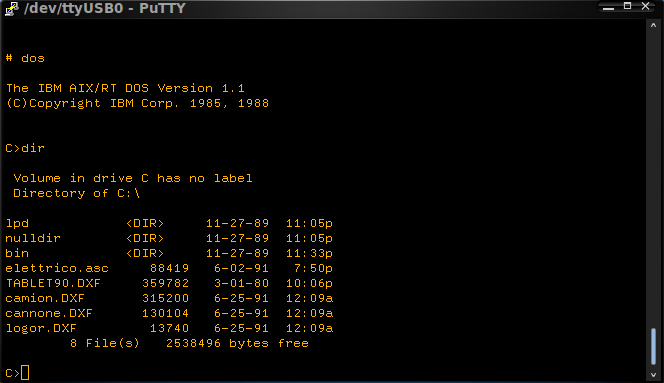Click the '8 File(s)' summary text

click(x=105, y=343)
